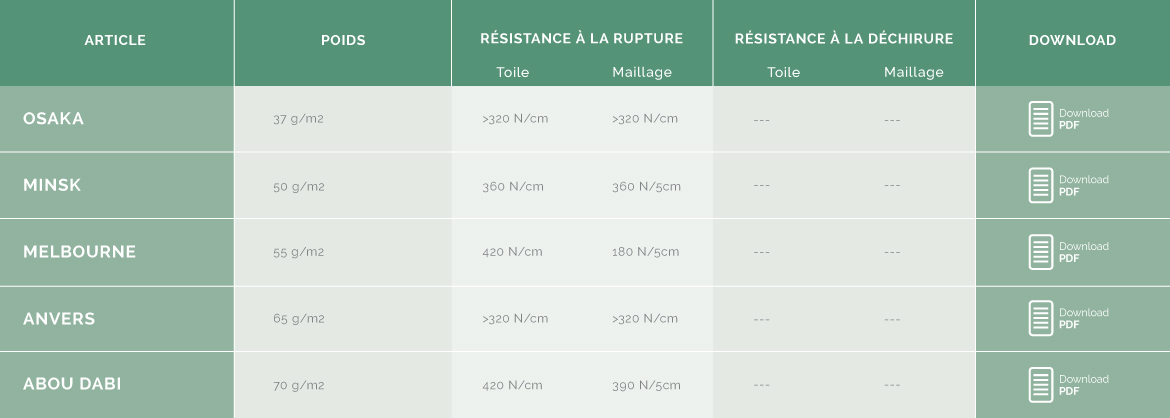Click the ARTICLE column header
The image size is (1170, 418).
coord(115,40)
